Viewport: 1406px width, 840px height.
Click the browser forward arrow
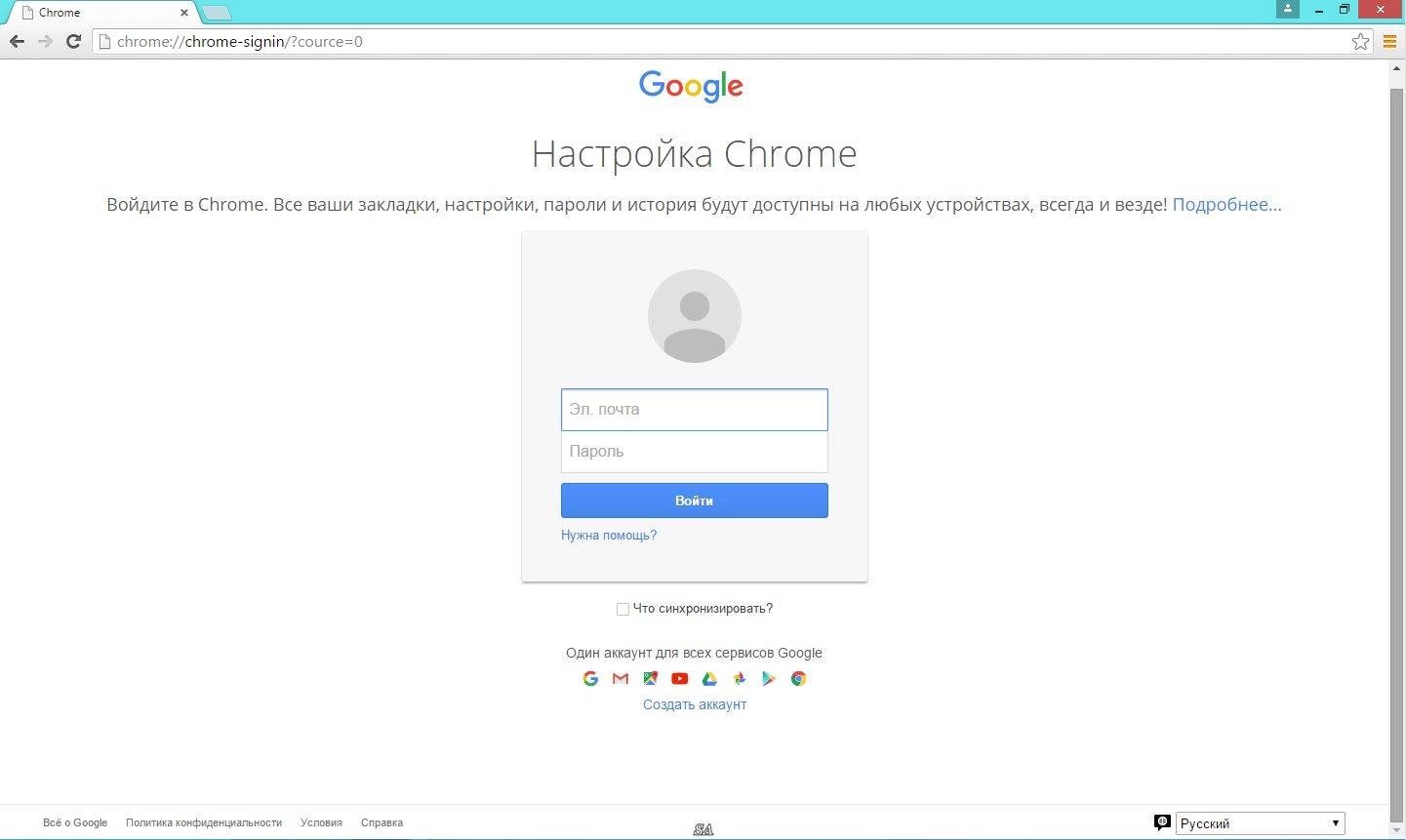[45, 41]
